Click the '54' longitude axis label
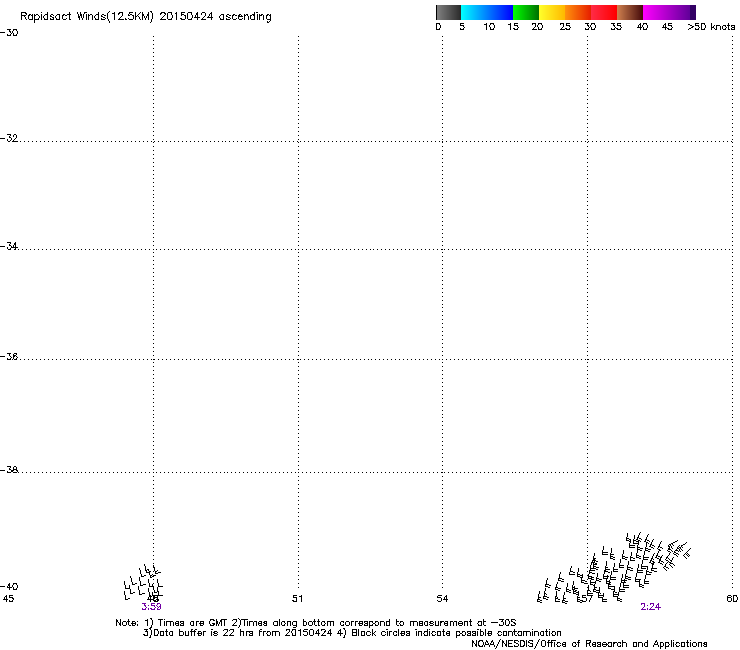 [x=442, y=599]
